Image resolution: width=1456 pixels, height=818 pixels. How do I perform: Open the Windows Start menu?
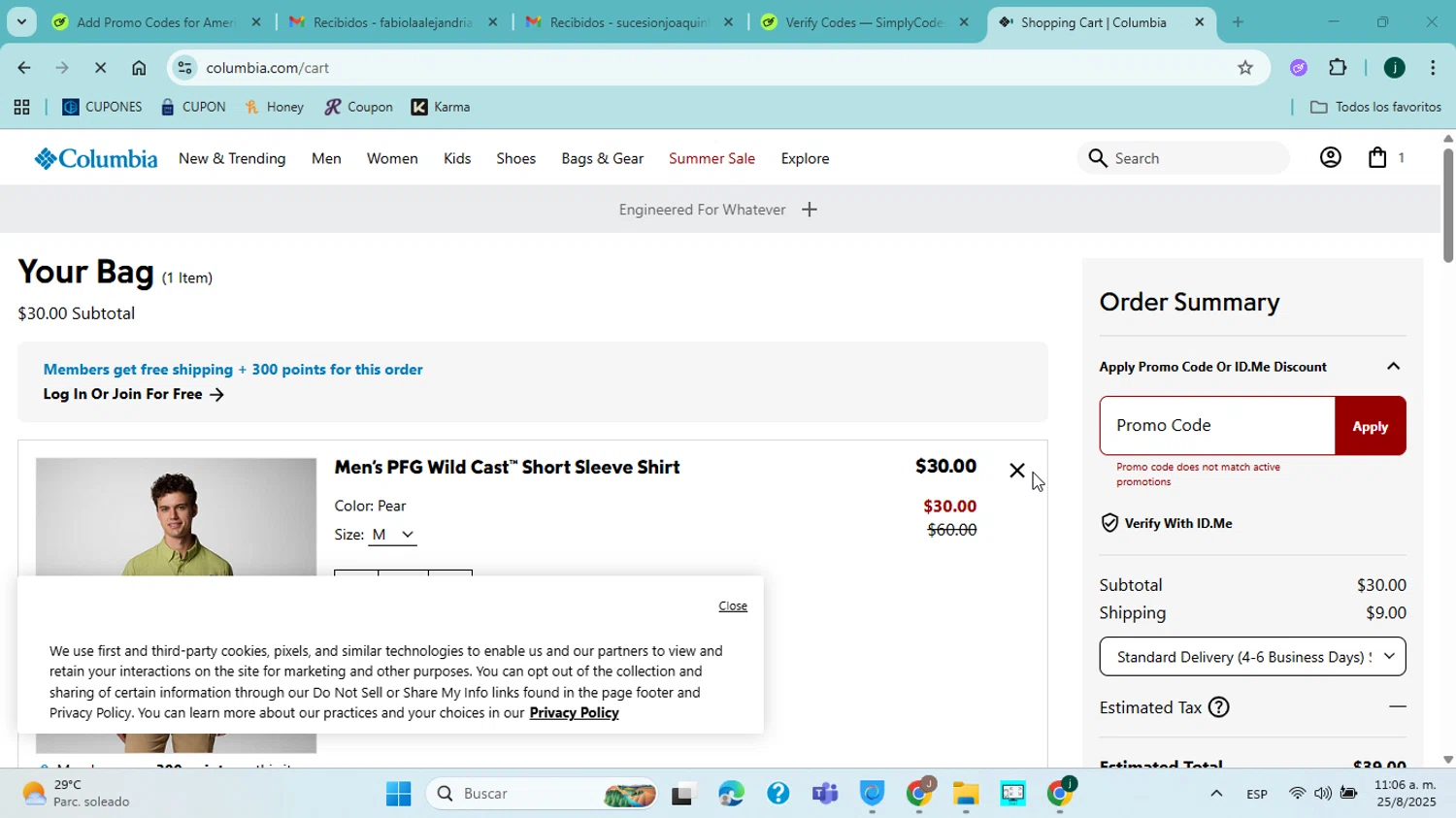pos(398,794)
